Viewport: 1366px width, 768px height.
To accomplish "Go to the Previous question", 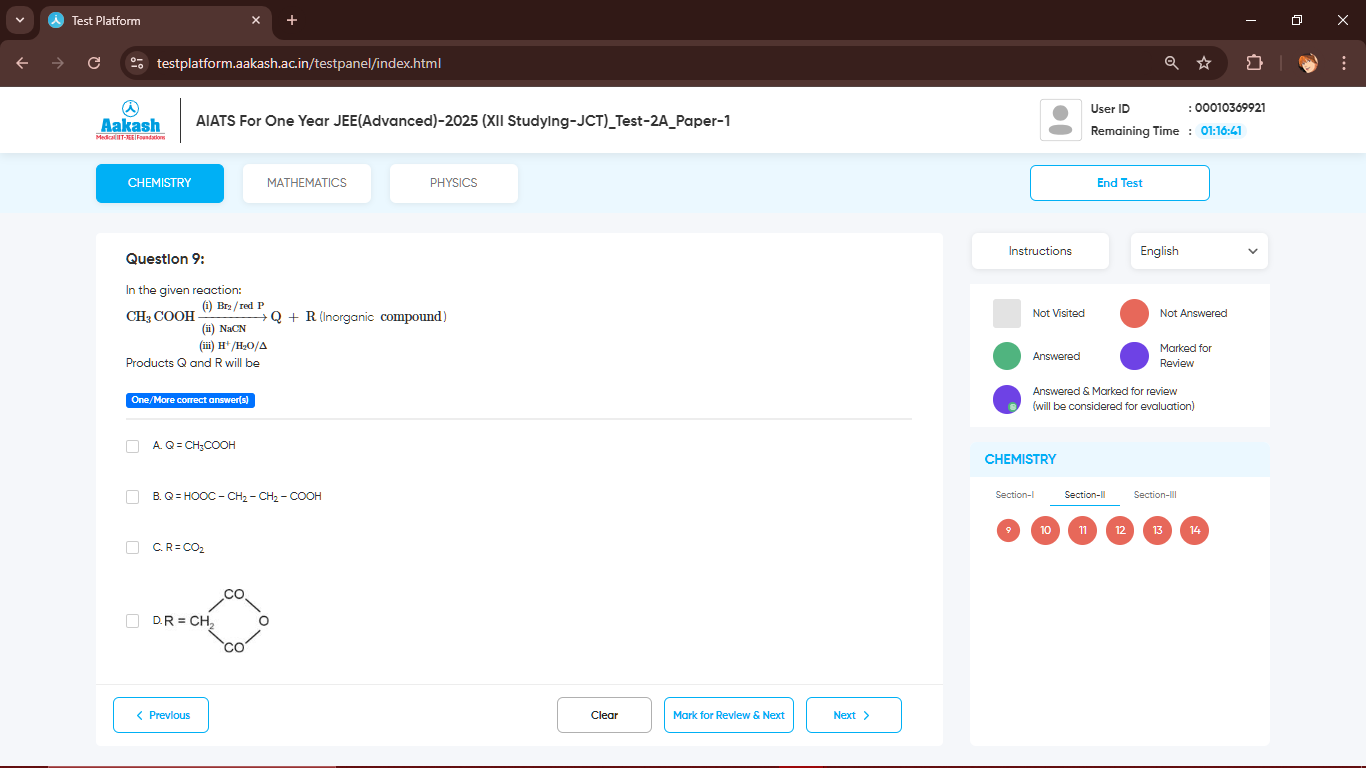I will pos(161,715).
